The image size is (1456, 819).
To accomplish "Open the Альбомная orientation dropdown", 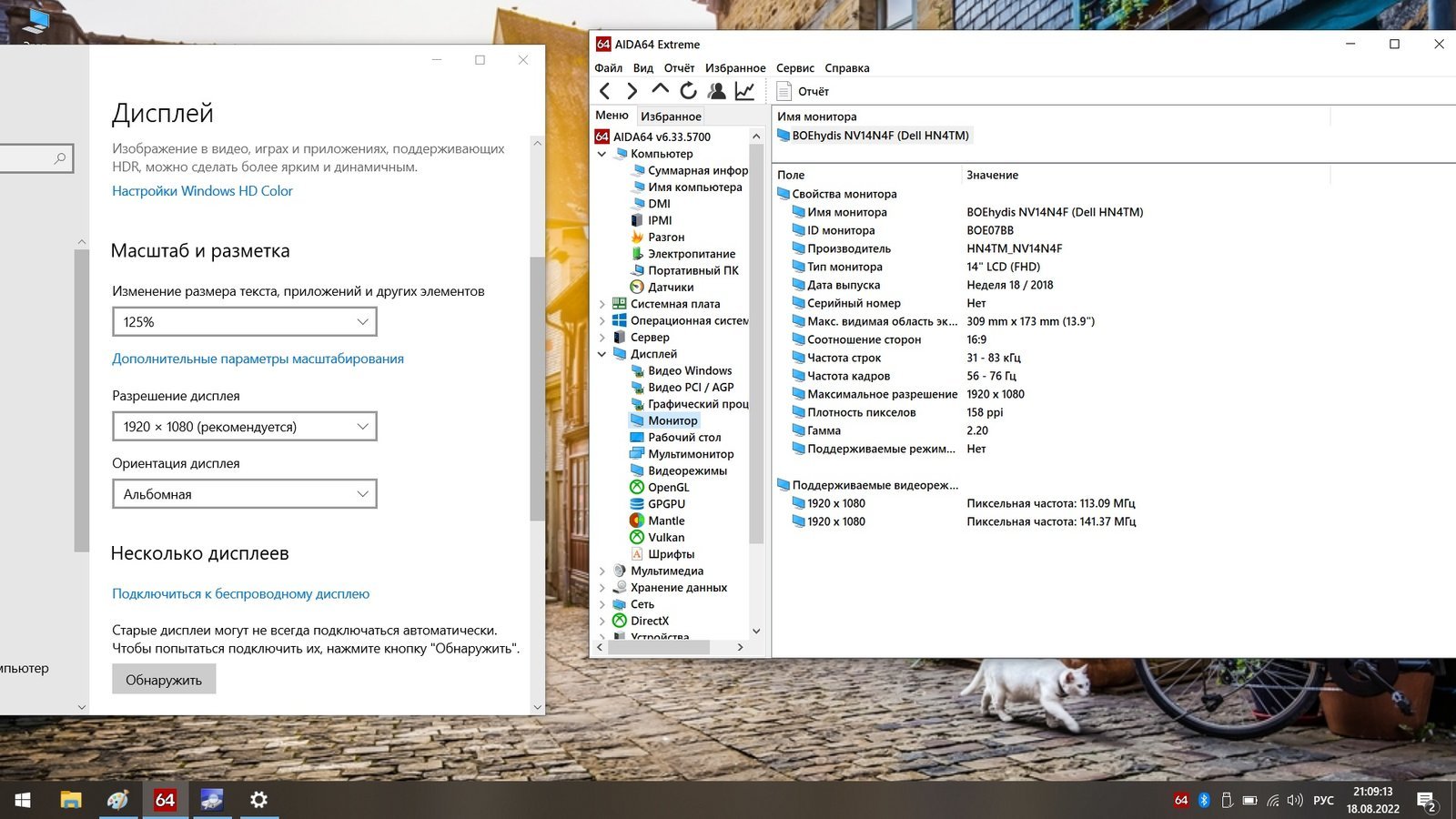I will coord(244,494).
